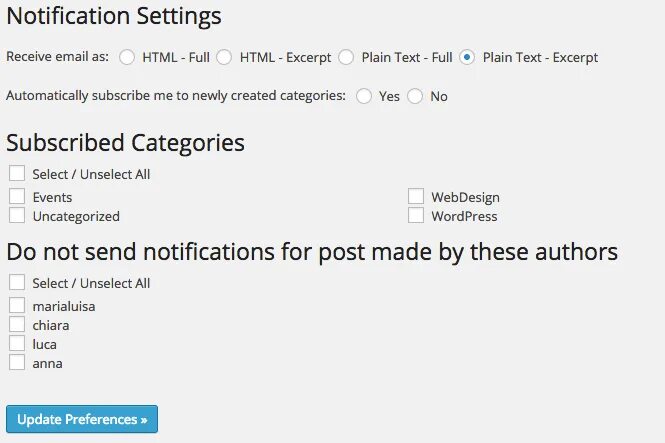Click the WordPress category label text
The width and height of the screenshot is (665, 443).
click(x=464, y=216)
